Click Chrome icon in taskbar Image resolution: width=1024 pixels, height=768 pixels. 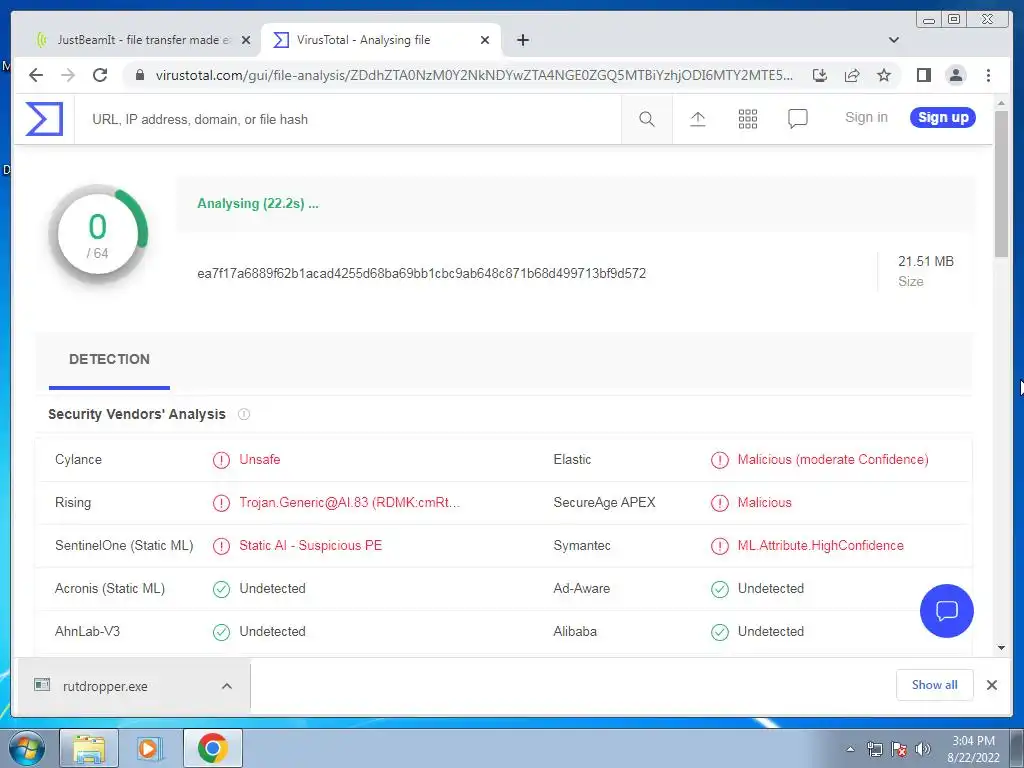(x=212, y=748)
